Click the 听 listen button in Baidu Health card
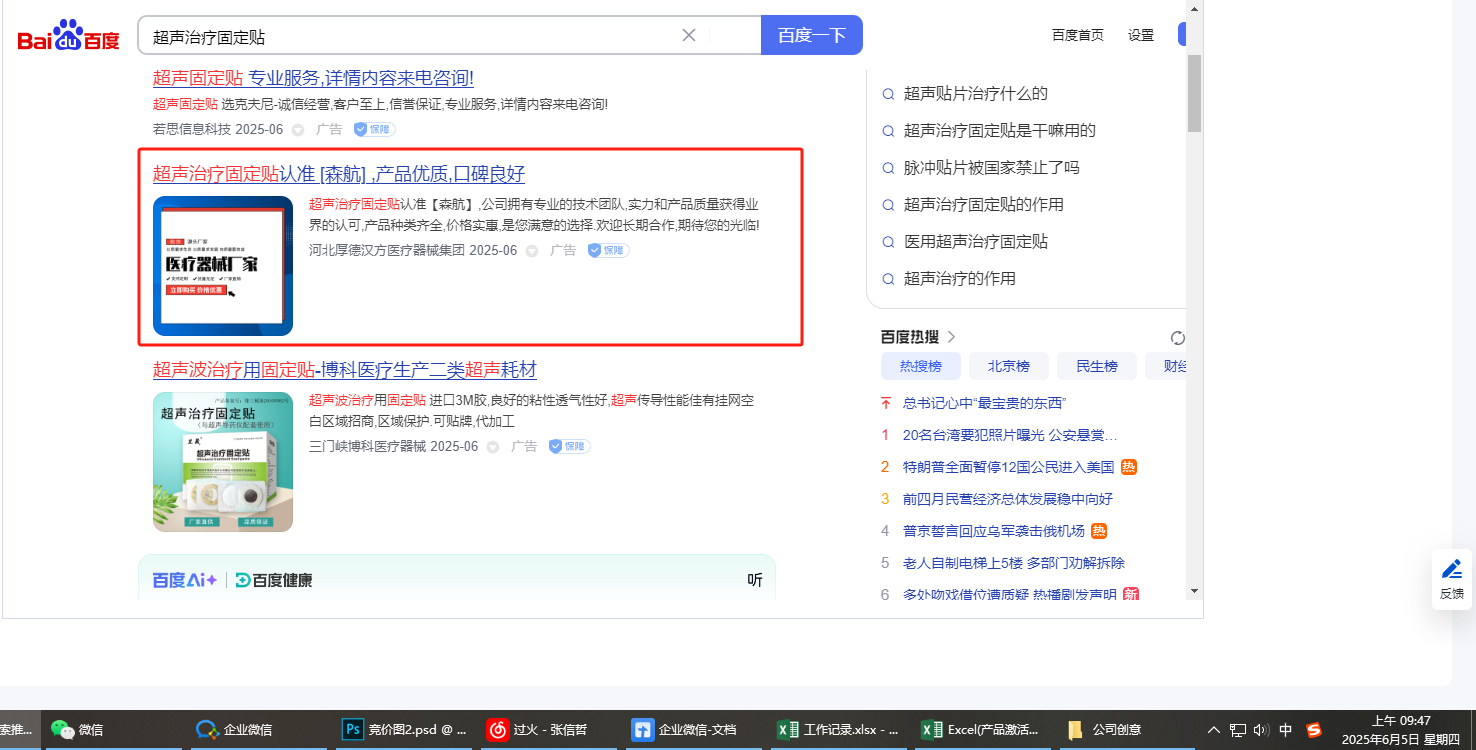This screenshot has width=1476, height=750. click(x=755, y=580)
